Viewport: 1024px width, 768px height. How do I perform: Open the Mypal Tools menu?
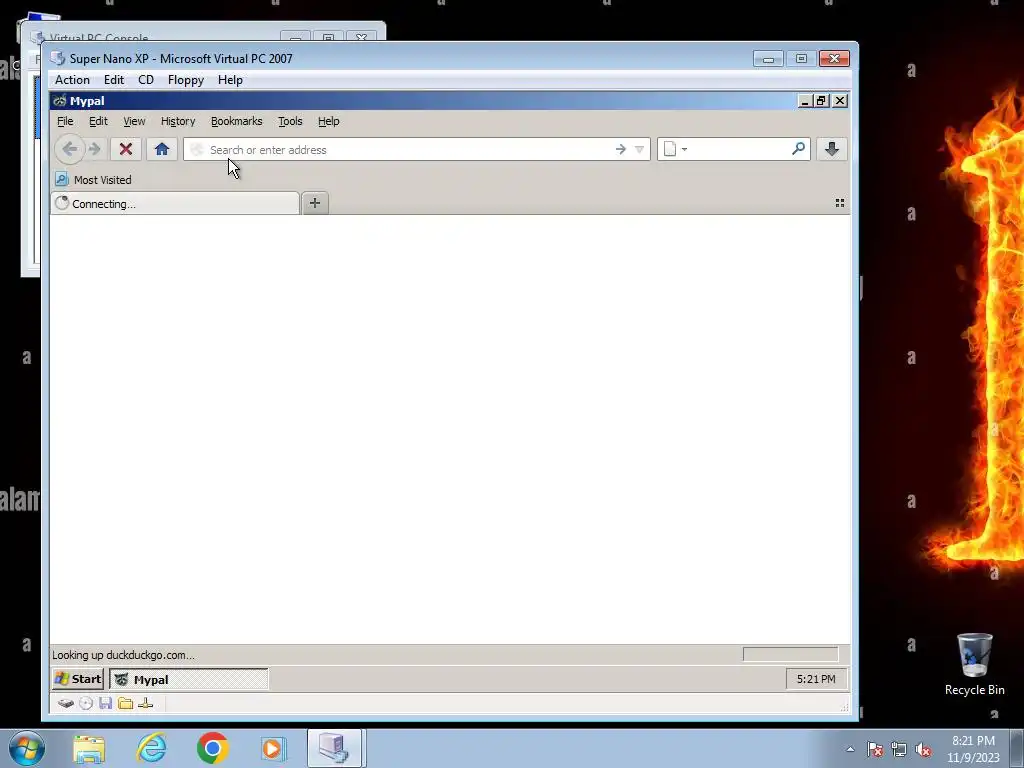tap(290, 121)
